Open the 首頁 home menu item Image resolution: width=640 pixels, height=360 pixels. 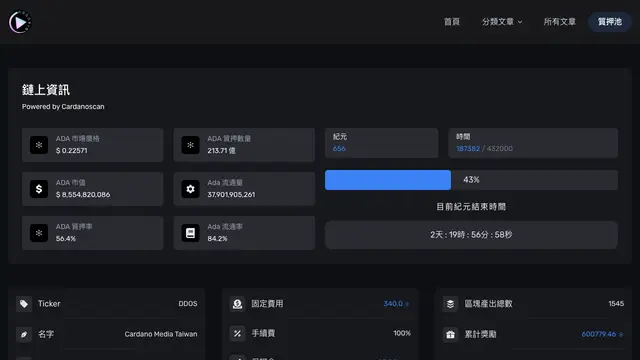coord(451,22)
